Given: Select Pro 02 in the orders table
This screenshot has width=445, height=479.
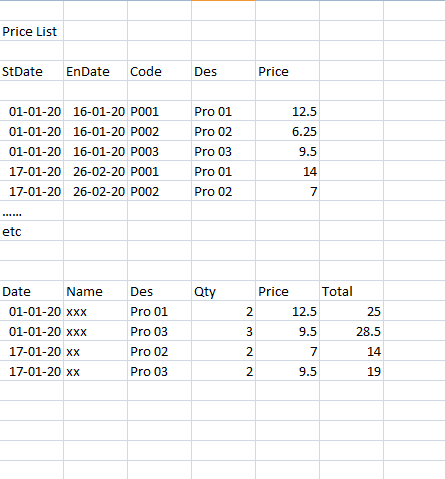Looking at the screenshot, I should [x=159, y=351].
